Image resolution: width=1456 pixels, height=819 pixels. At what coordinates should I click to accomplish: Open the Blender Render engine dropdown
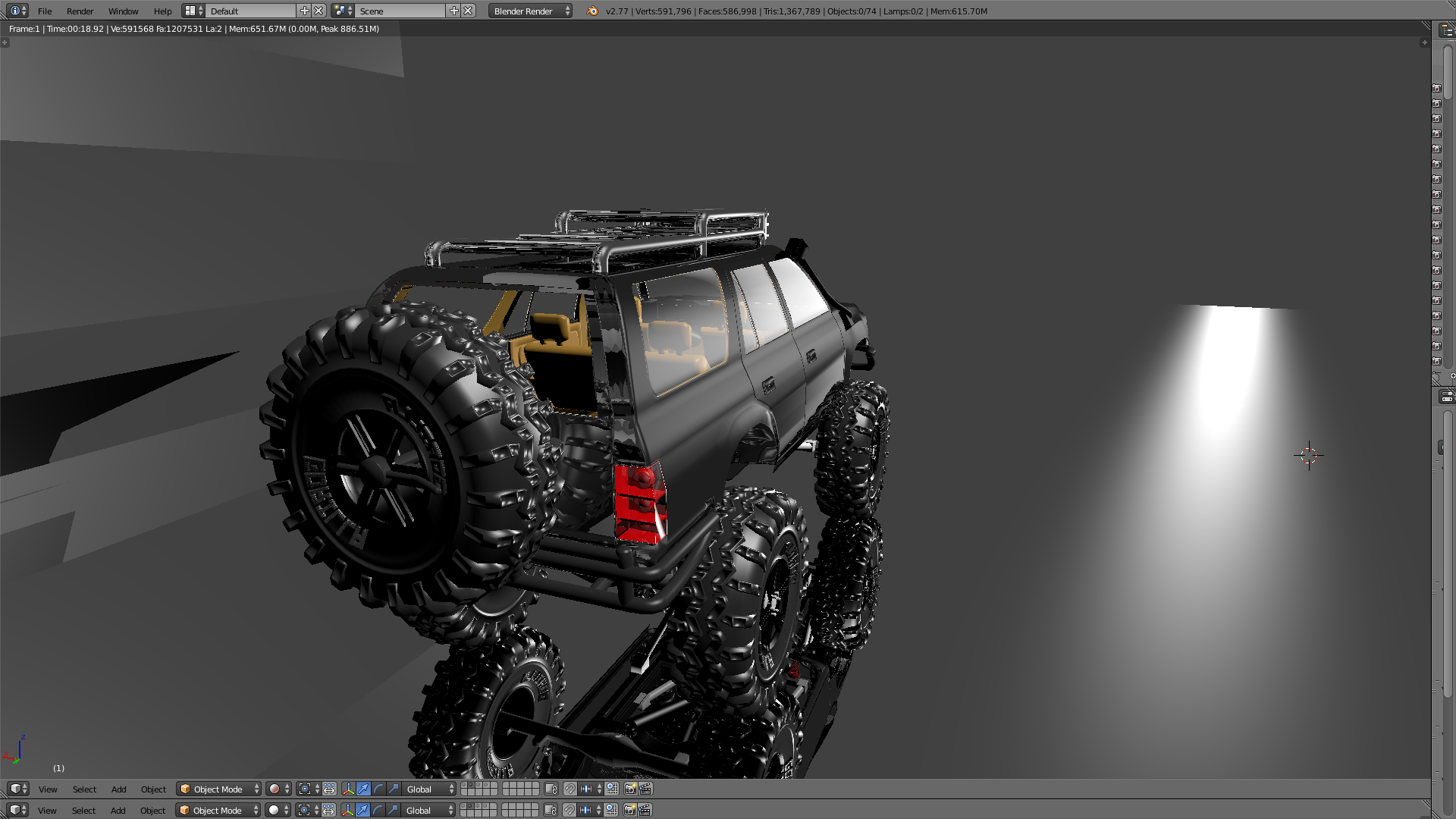tap(531, 11)
